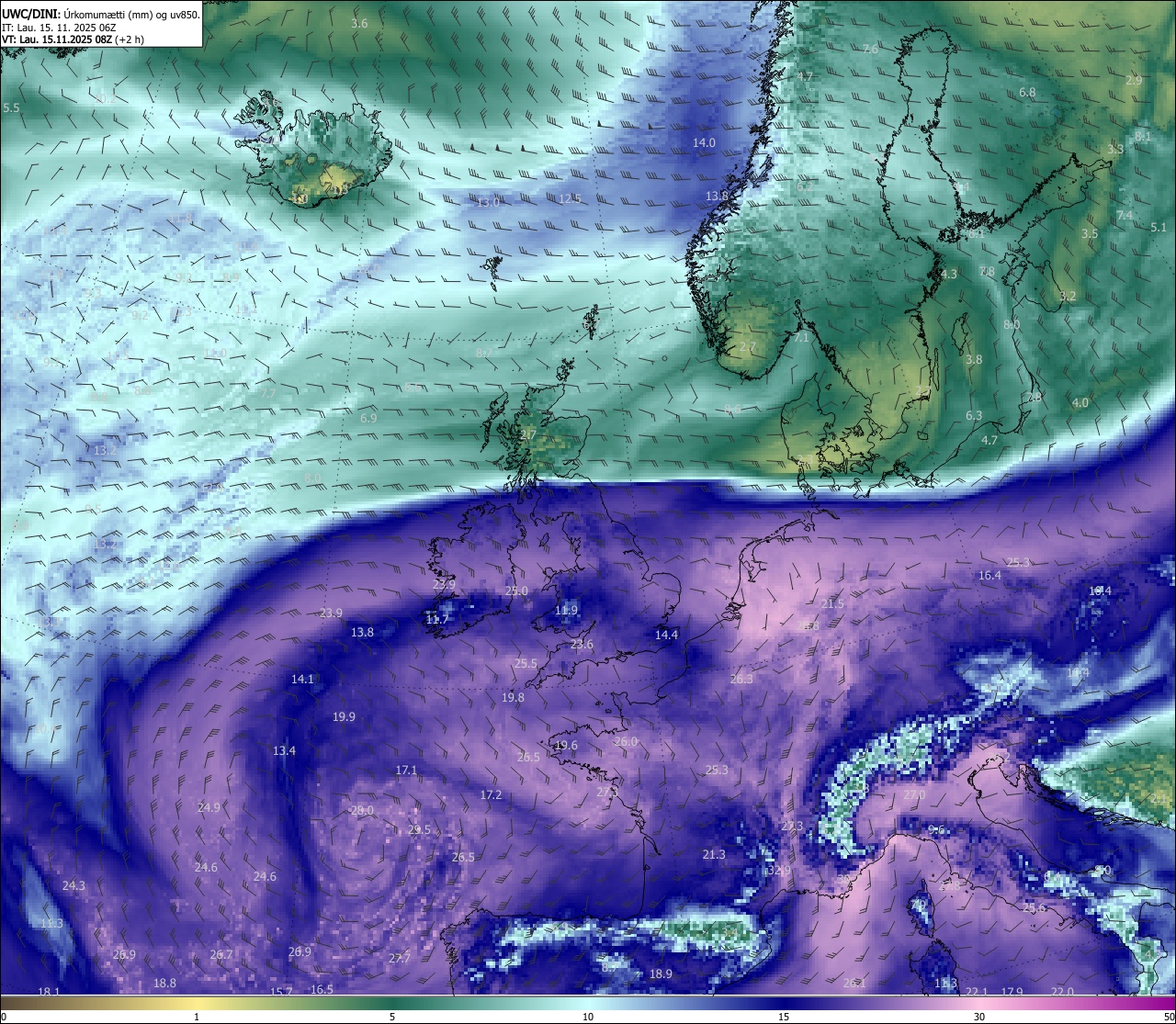Select the 25.5 value over southwest England
The image size is (1176, 1024).
pos(526,663)
